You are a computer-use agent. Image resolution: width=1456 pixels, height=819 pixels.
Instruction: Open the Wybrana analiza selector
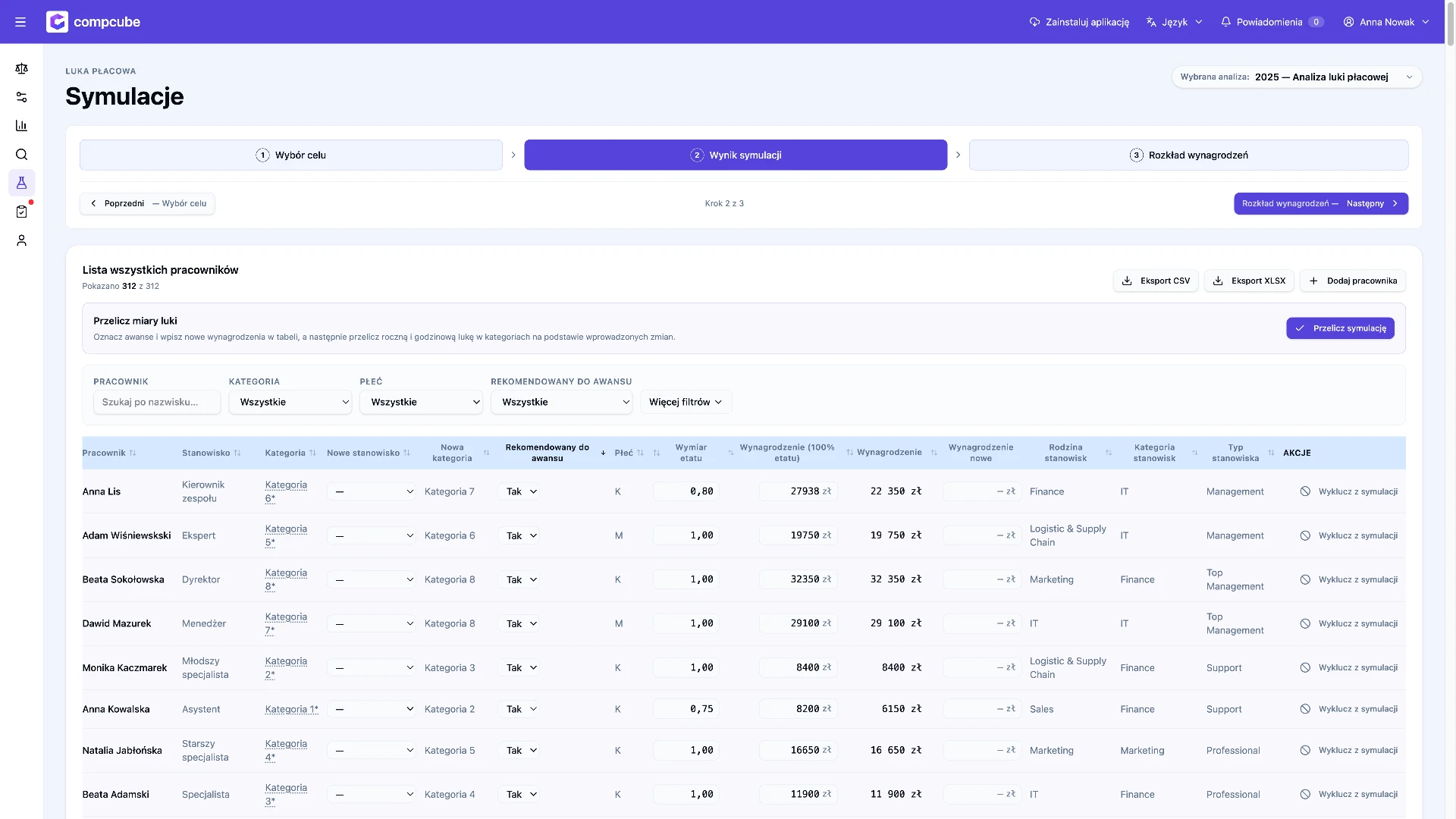click(1297, 77)
